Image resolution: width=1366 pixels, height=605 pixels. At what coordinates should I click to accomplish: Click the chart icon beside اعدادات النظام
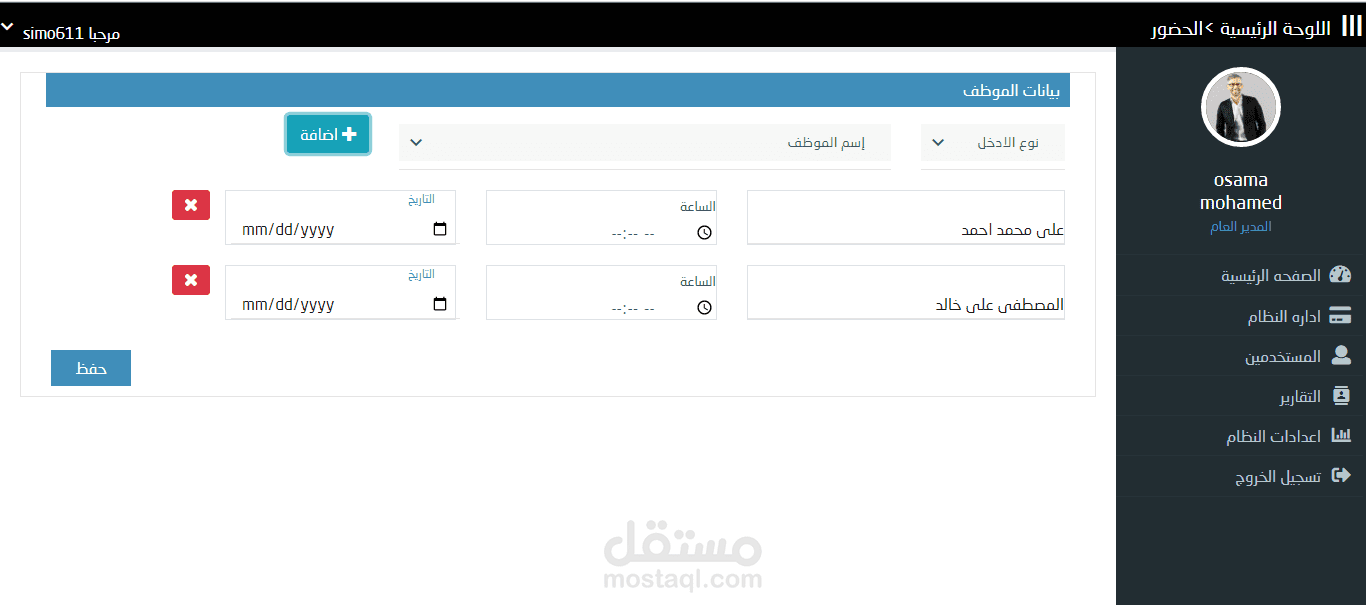point(1341,436)
